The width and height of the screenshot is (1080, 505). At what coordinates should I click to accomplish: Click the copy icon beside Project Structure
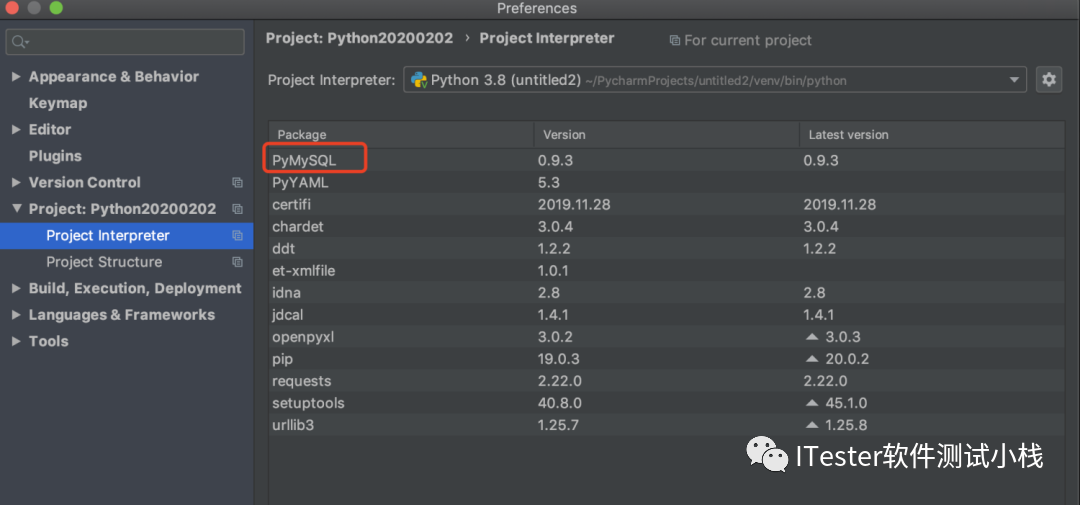coord(237,262)
